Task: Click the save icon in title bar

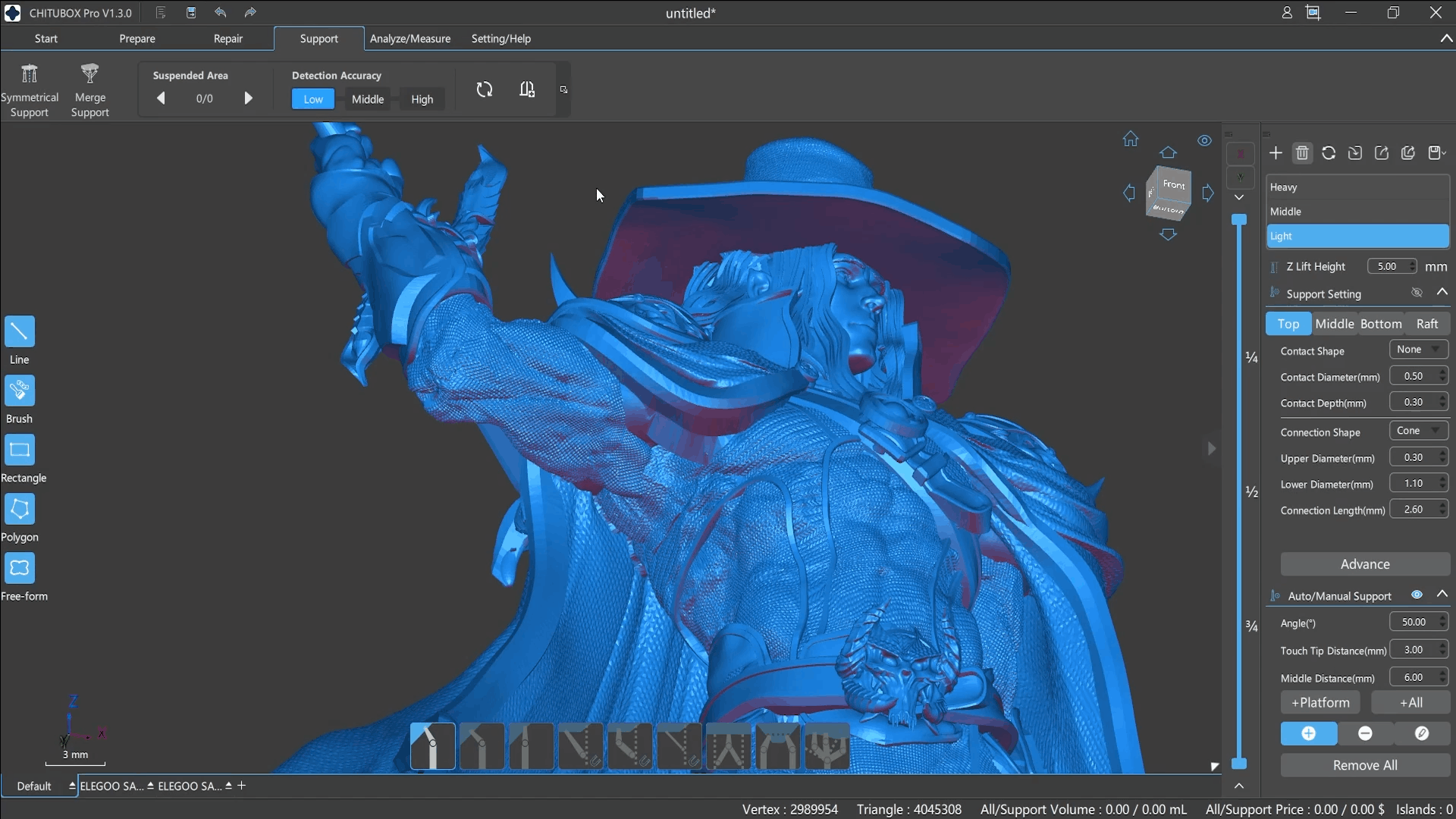Action: [191, 12]
